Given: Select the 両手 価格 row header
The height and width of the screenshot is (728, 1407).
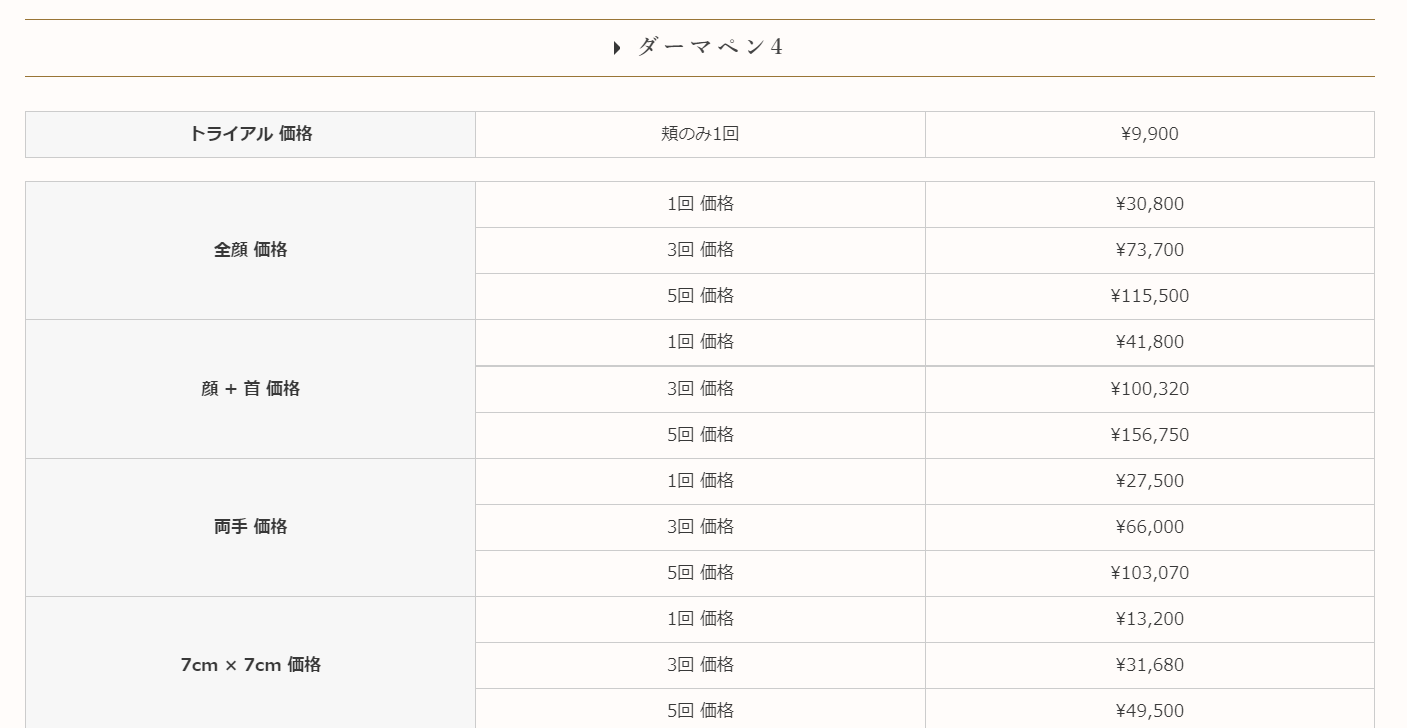Looking at the screenshot, I should tap(250, 527).
